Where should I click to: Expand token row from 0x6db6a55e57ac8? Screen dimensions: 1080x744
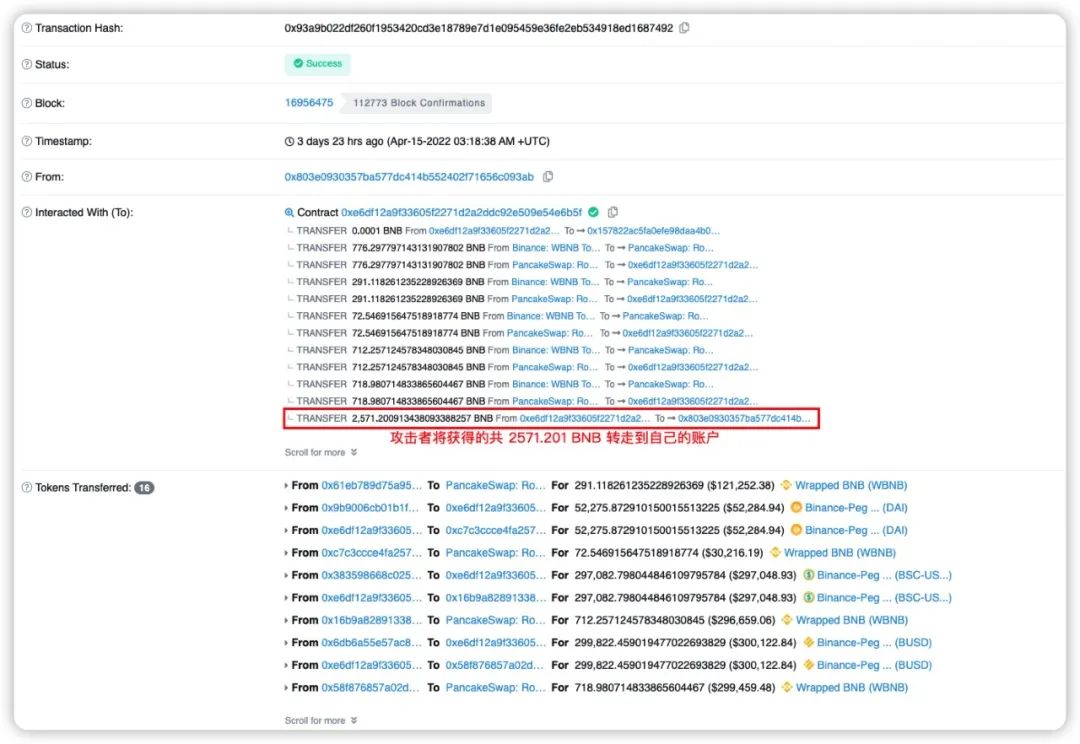286,643
